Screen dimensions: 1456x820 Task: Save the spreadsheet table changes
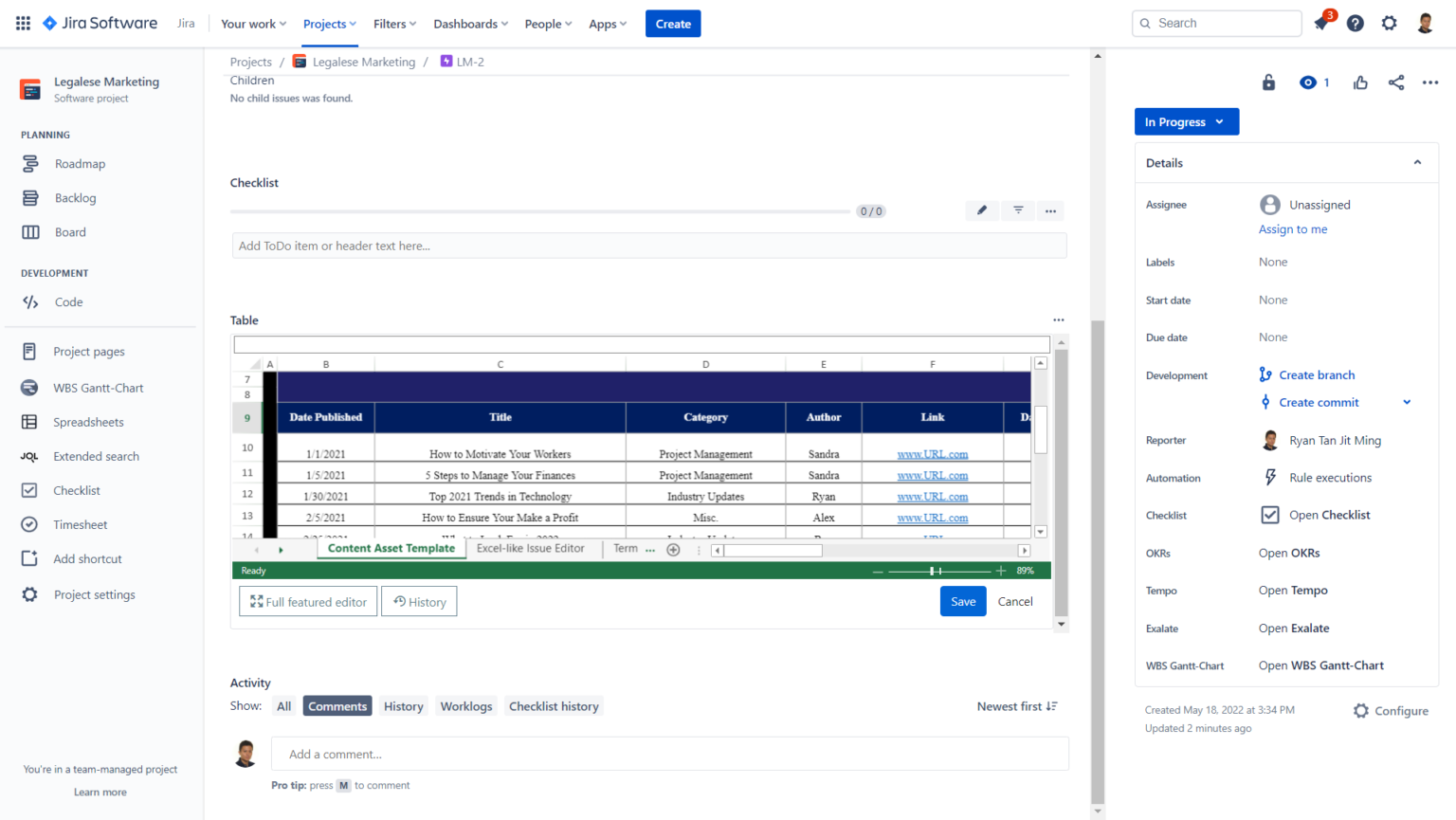(963, 601)
